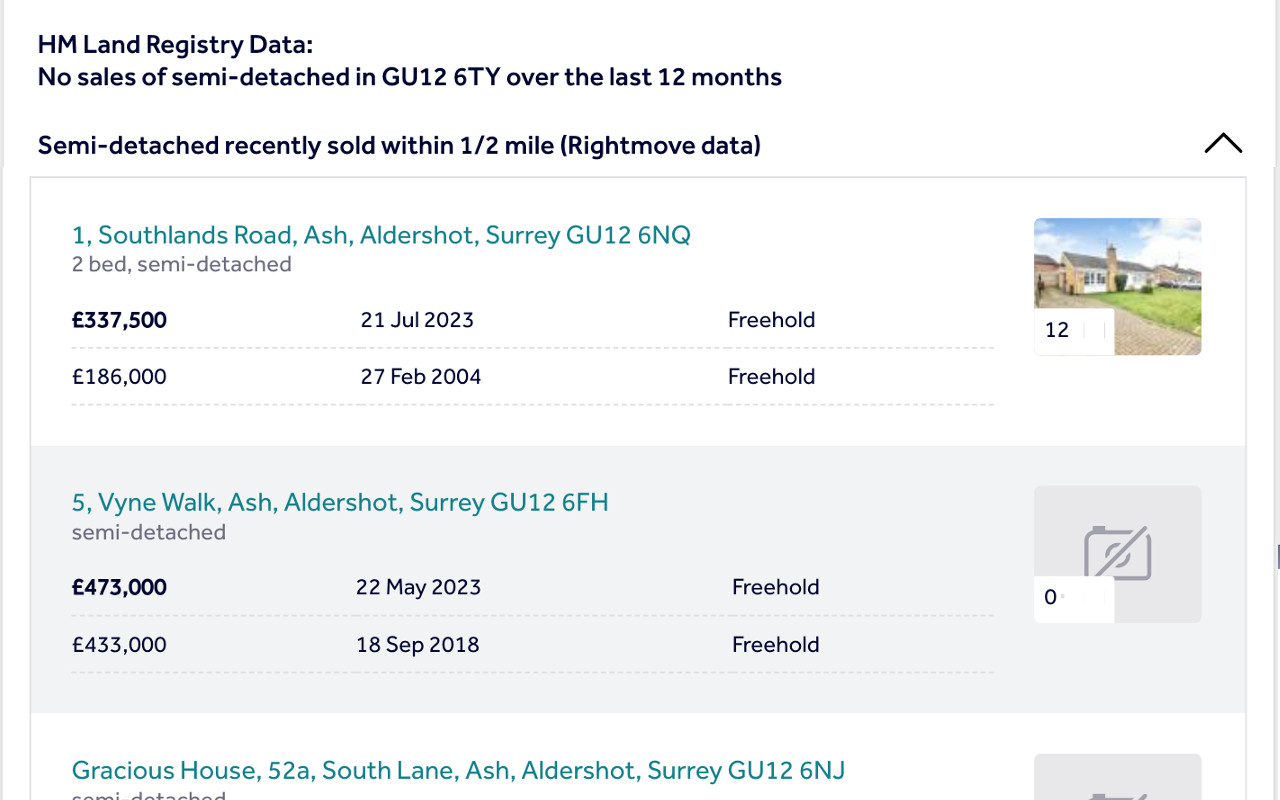Collapse the recently sold semi-detached section chevron

click(1223, 144)
